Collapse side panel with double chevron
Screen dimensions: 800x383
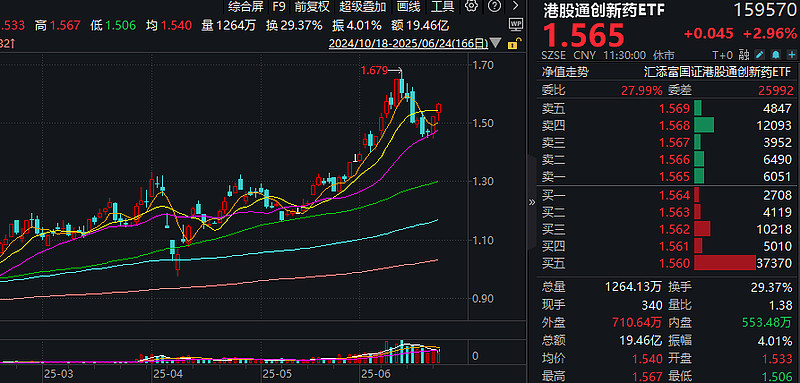(x=532, y=202)
